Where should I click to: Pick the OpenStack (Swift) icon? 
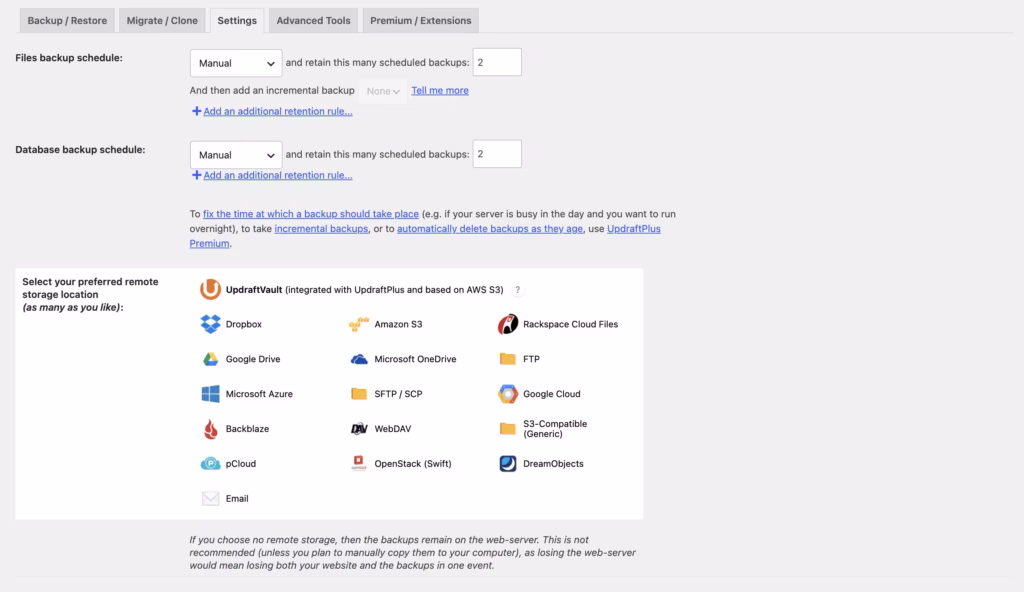coord(359,463)
